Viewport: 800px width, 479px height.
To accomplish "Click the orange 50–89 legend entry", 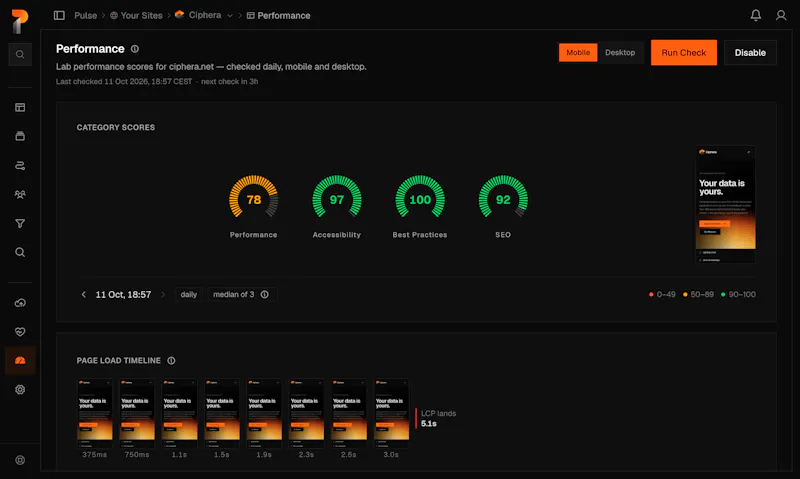I will (698, 294).
